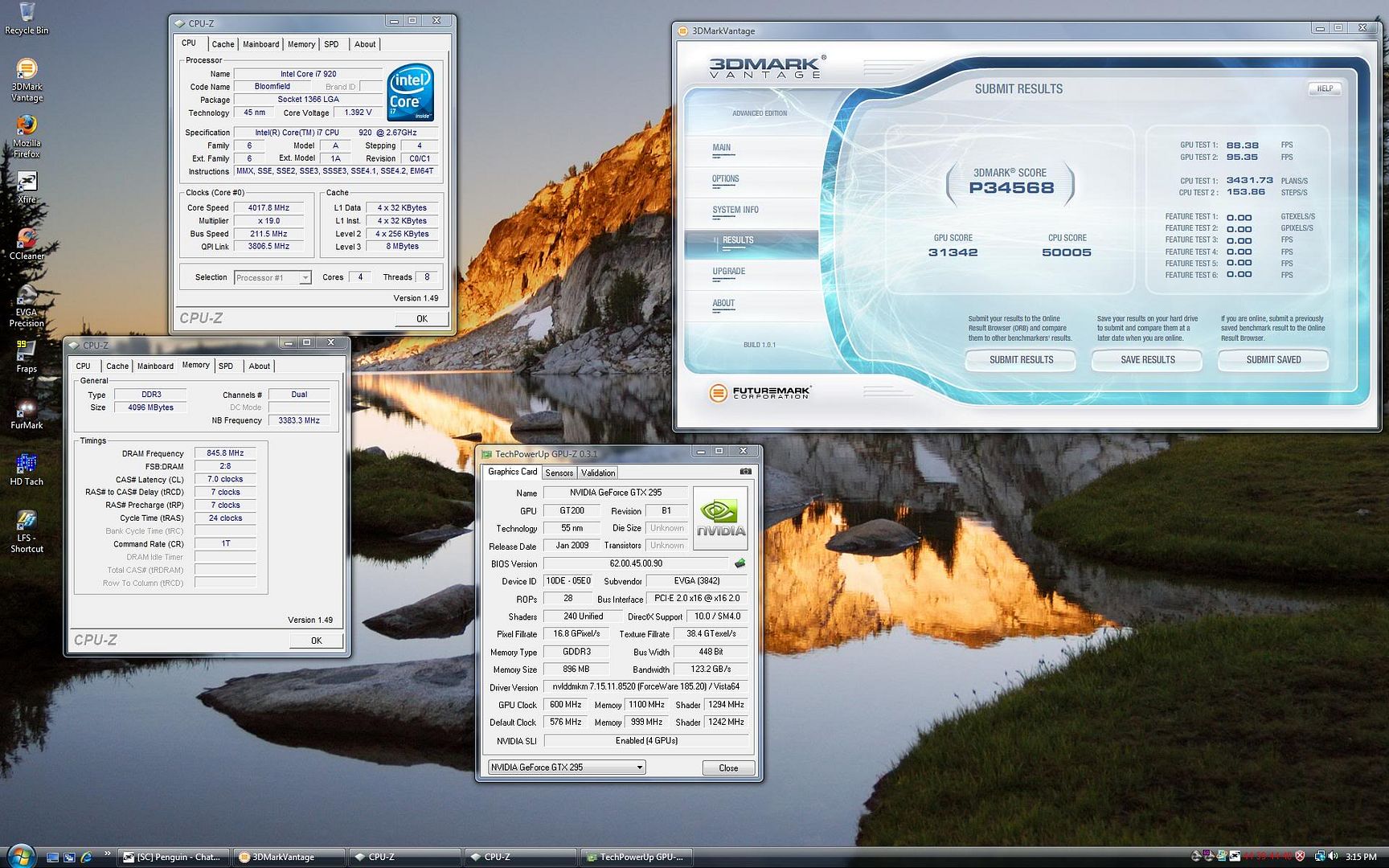Switch to Cache tab in top CPU-Z
The image size is (1389, 868).
[x=223, y=44]
